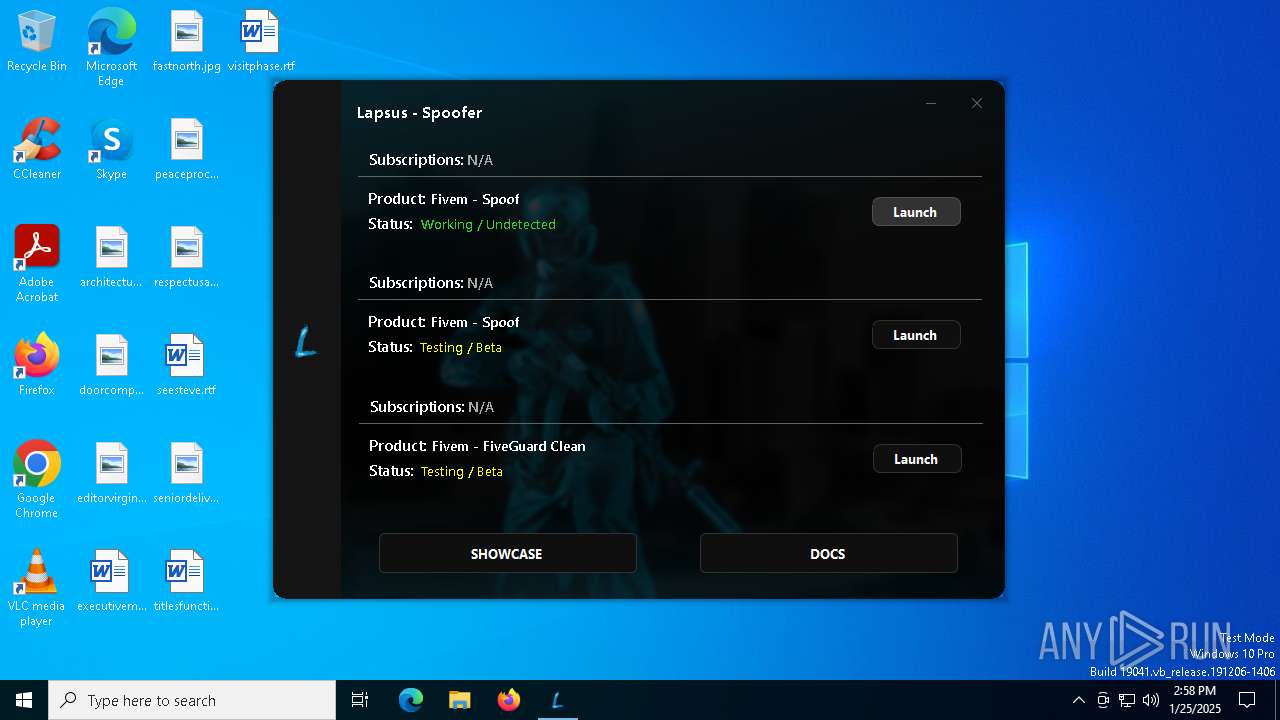Click the taskbar search box
Viewport: 1280px width, 720px height.
tap(192, 700)
